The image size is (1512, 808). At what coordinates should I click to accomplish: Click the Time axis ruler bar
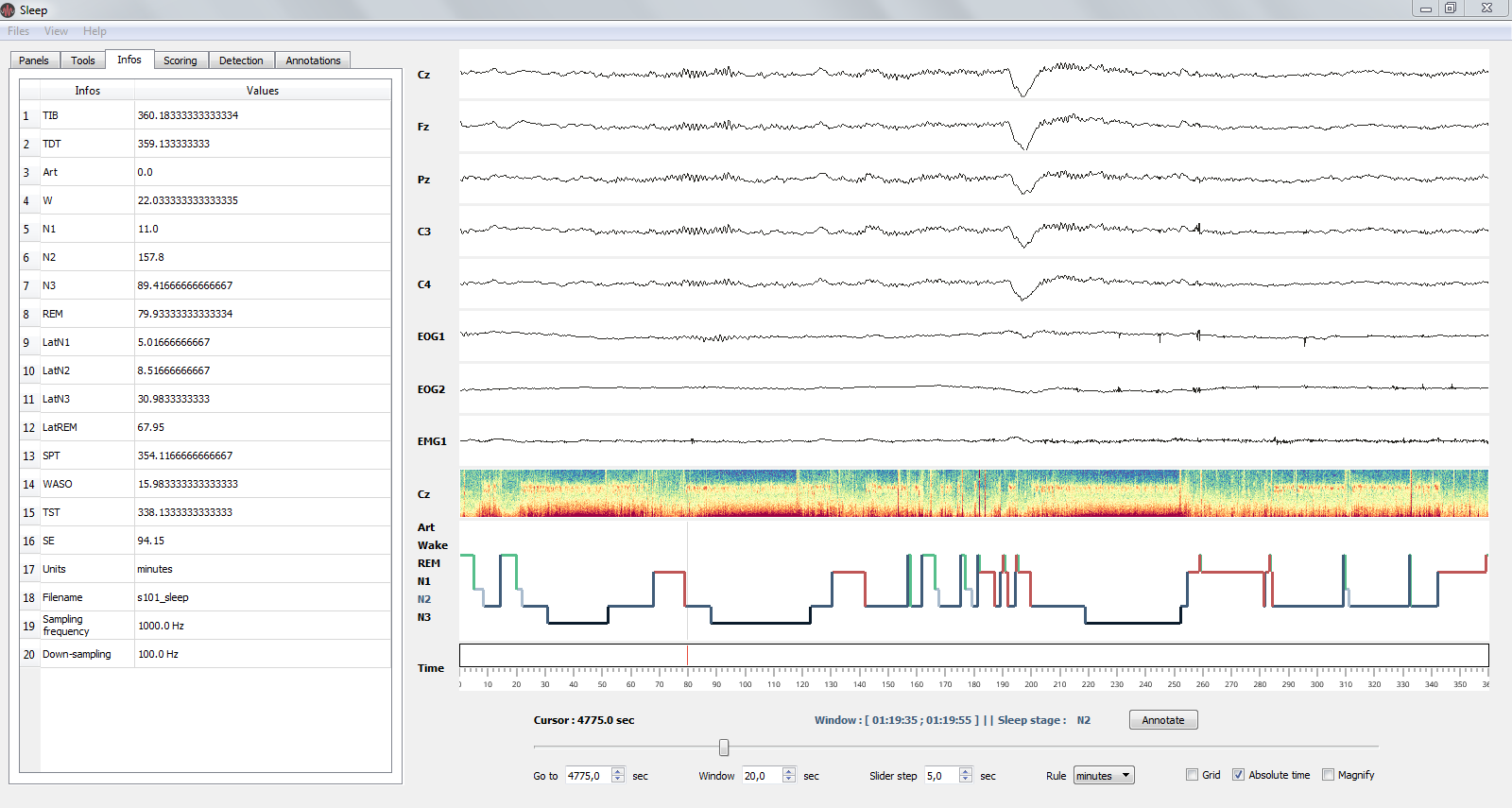974,655
